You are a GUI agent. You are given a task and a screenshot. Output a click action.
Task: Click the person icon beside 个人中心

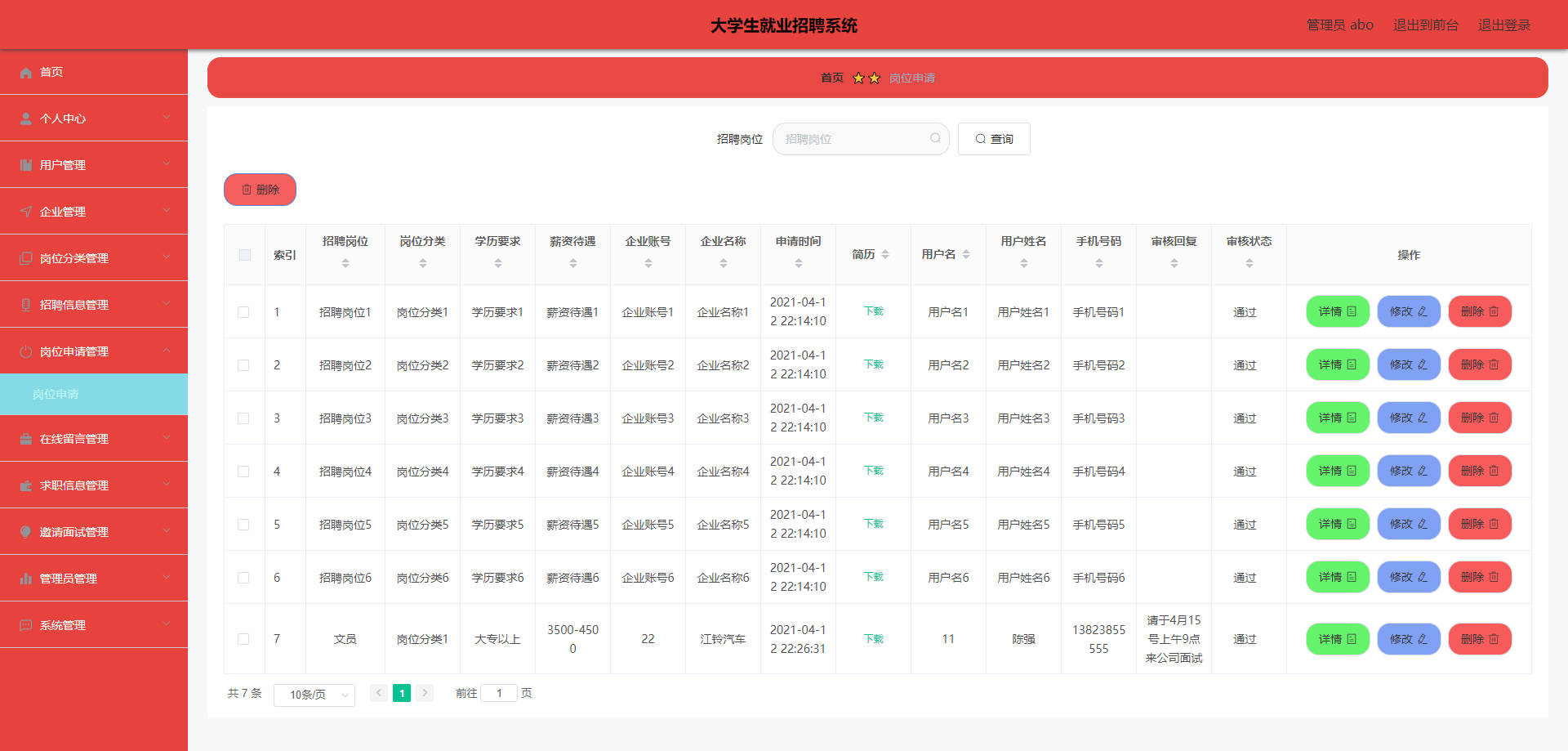click(26, 119)
